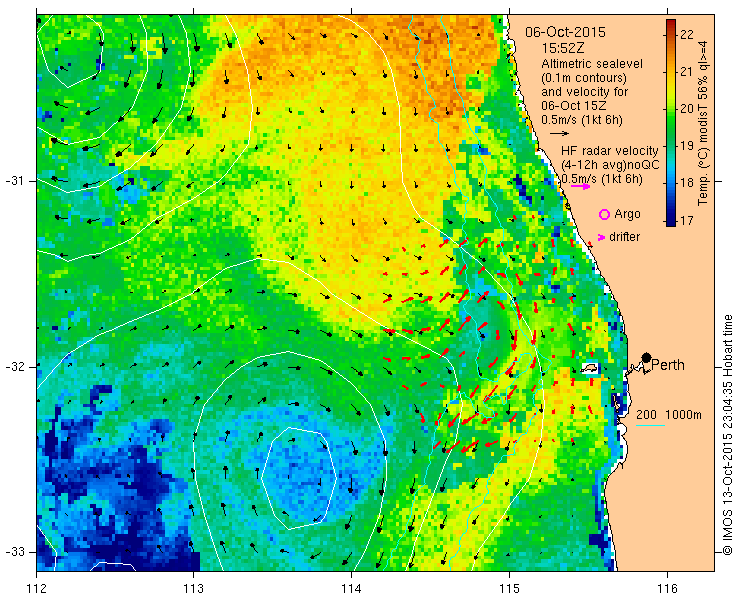Click the longitude axis label 116
740x600 pixels.
tap(667, 588)
